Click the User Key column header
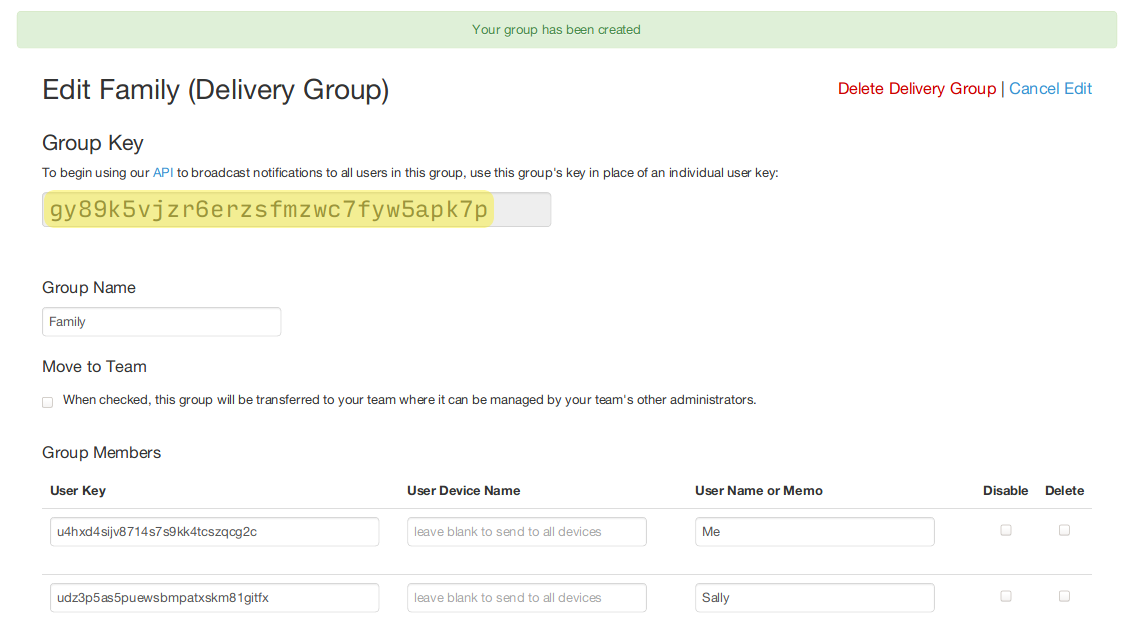1132x626 pixels. [78, 491]
